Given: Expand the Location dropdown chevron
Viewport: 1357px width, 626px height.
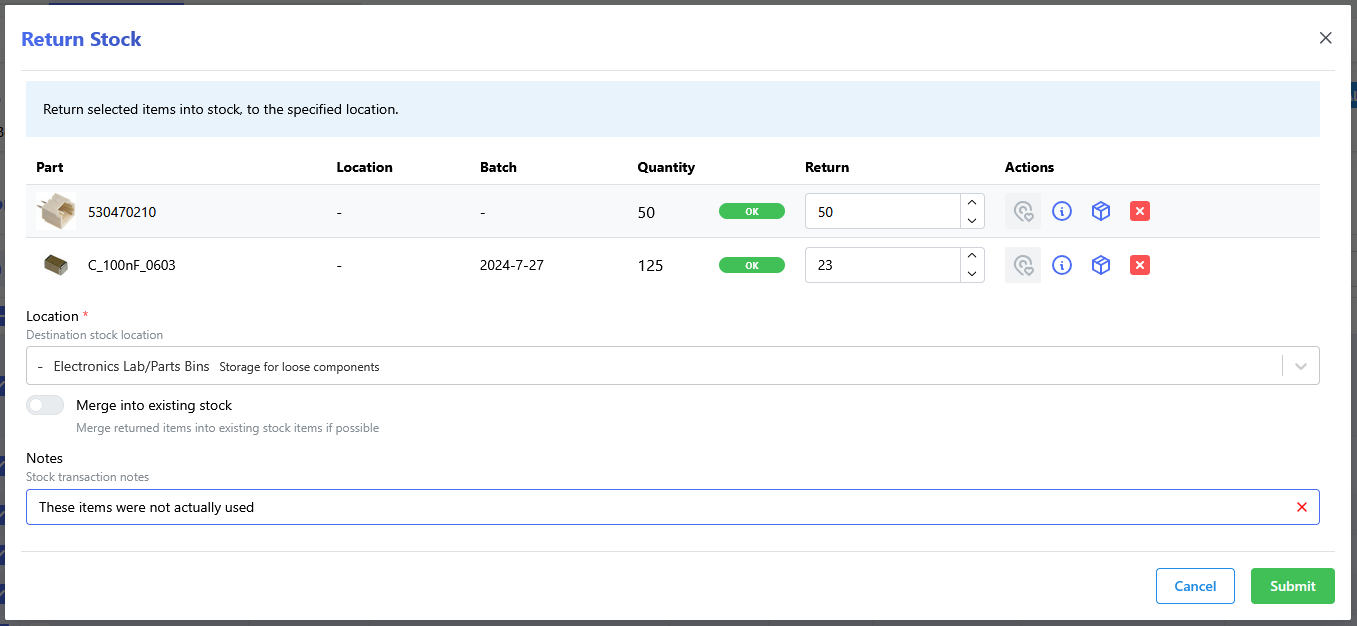Looking at the screenshot, I should point(1300,366).
